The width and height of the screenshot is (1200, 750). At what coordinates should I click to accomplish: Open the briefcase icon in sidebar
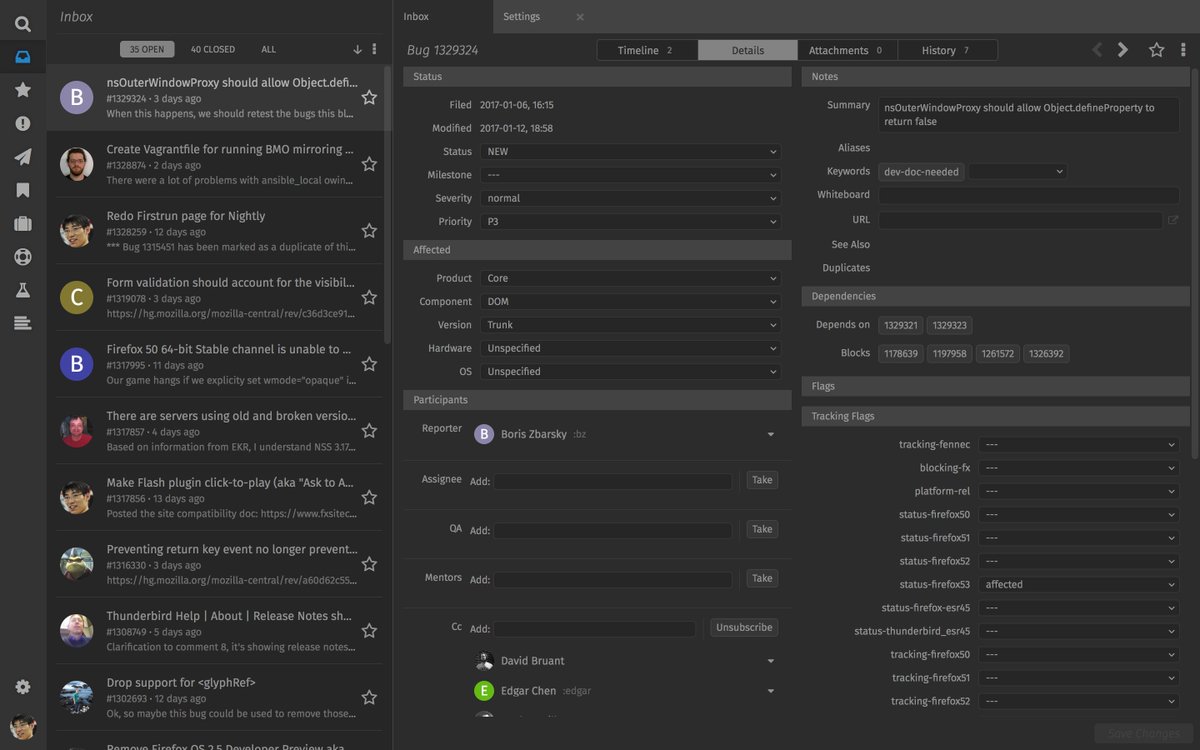23,223
